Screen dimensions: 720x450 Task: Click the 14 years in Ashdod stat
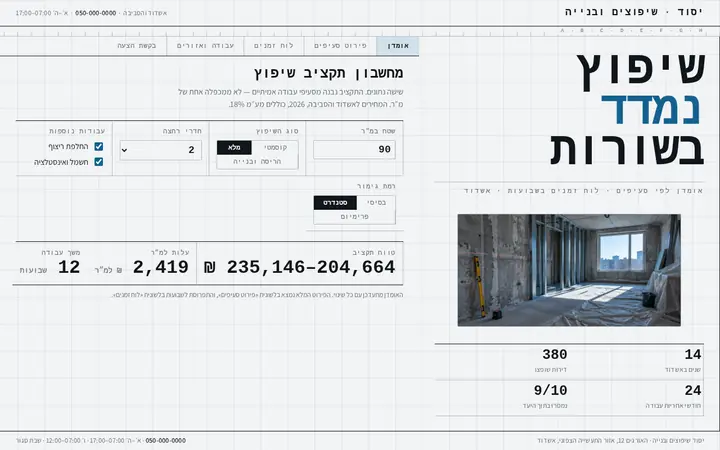click(x=693, y=354)
